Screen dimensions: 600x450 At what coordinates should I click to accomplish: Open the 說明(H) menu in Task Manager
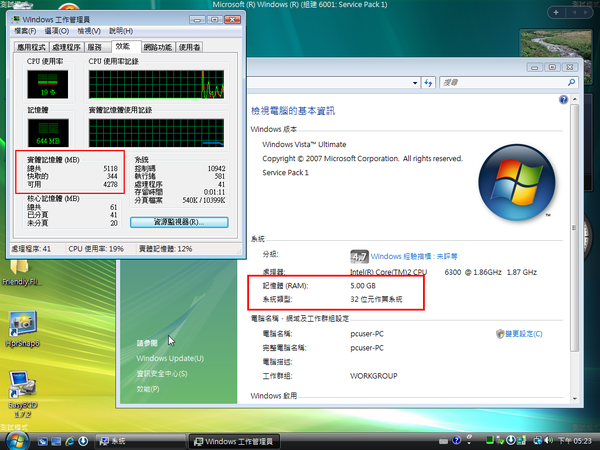click(x=121, y=31)
